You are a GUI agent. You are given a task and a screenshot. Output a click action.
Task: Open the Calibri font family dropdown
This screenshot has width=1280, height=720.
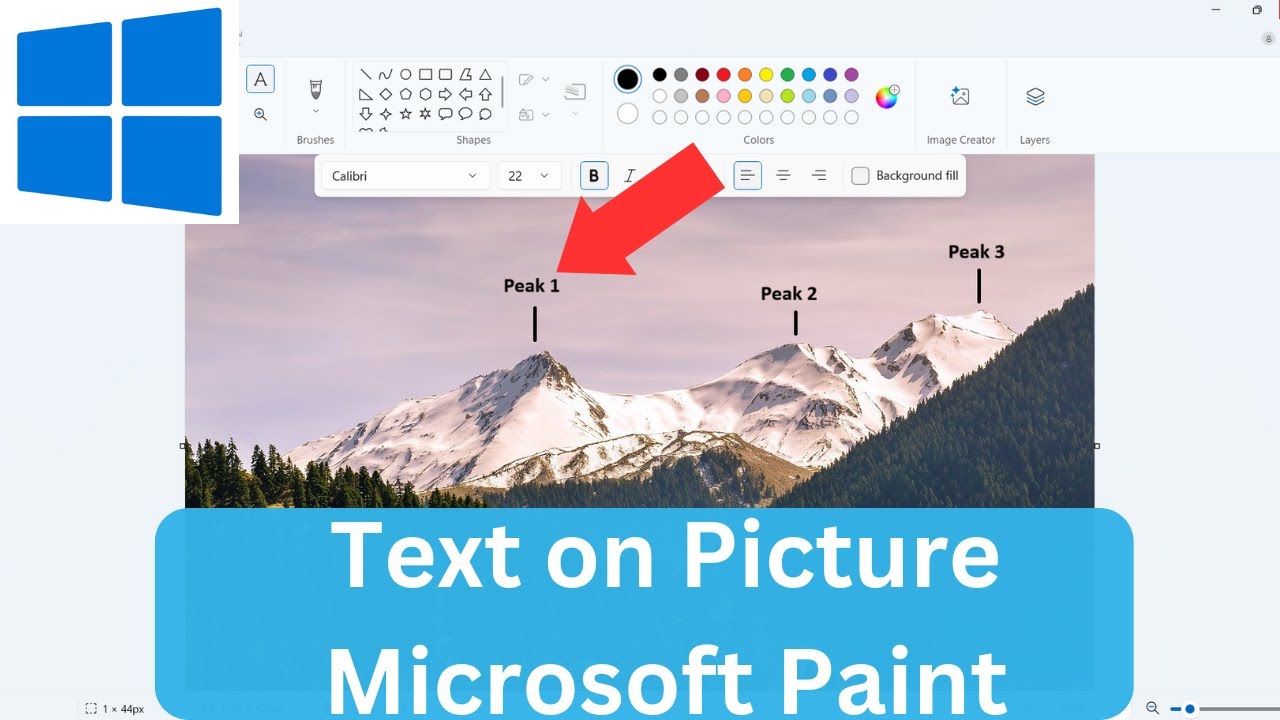tap(405, 176)
